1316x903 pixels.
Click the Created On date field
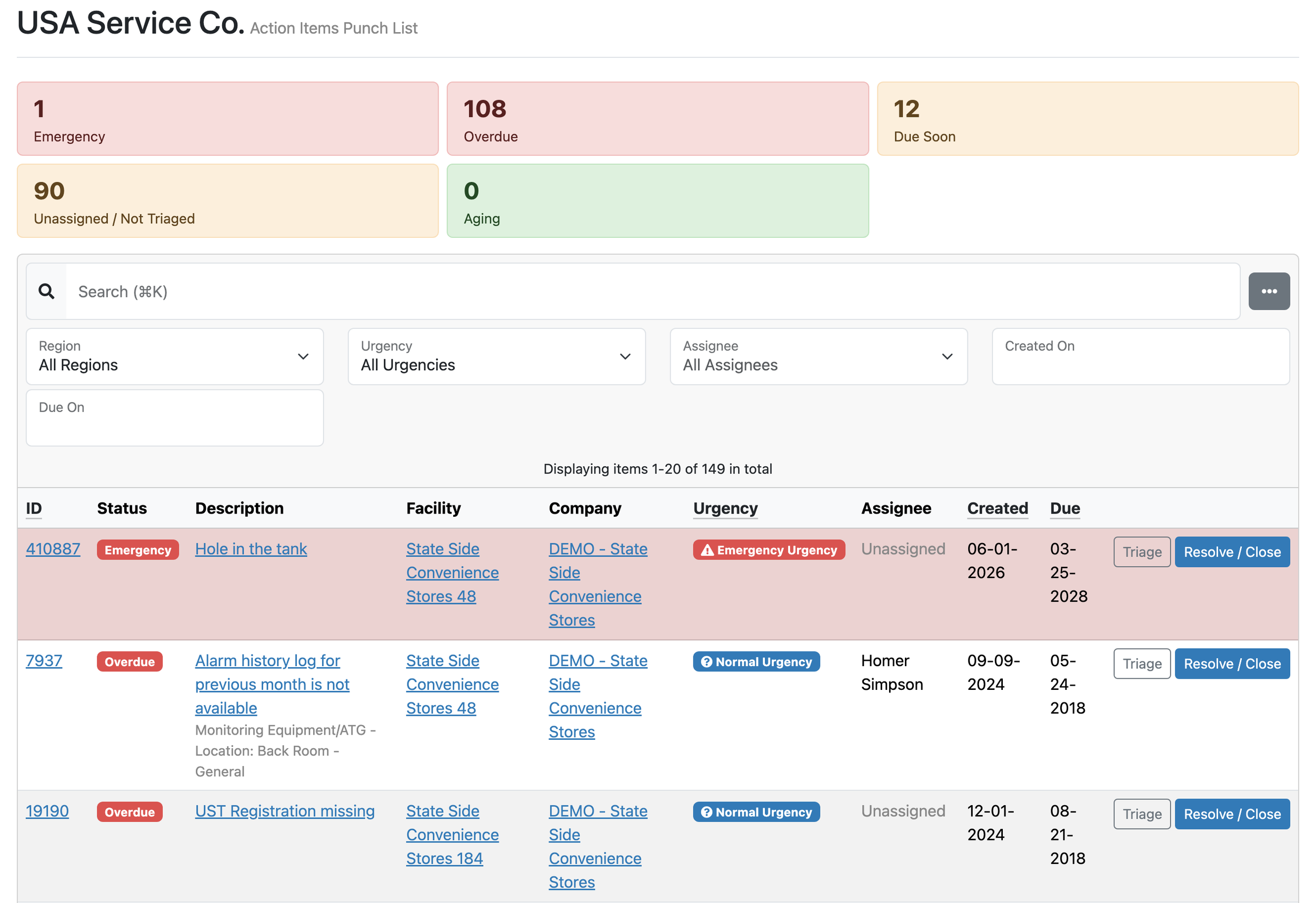pos(1141,357)
